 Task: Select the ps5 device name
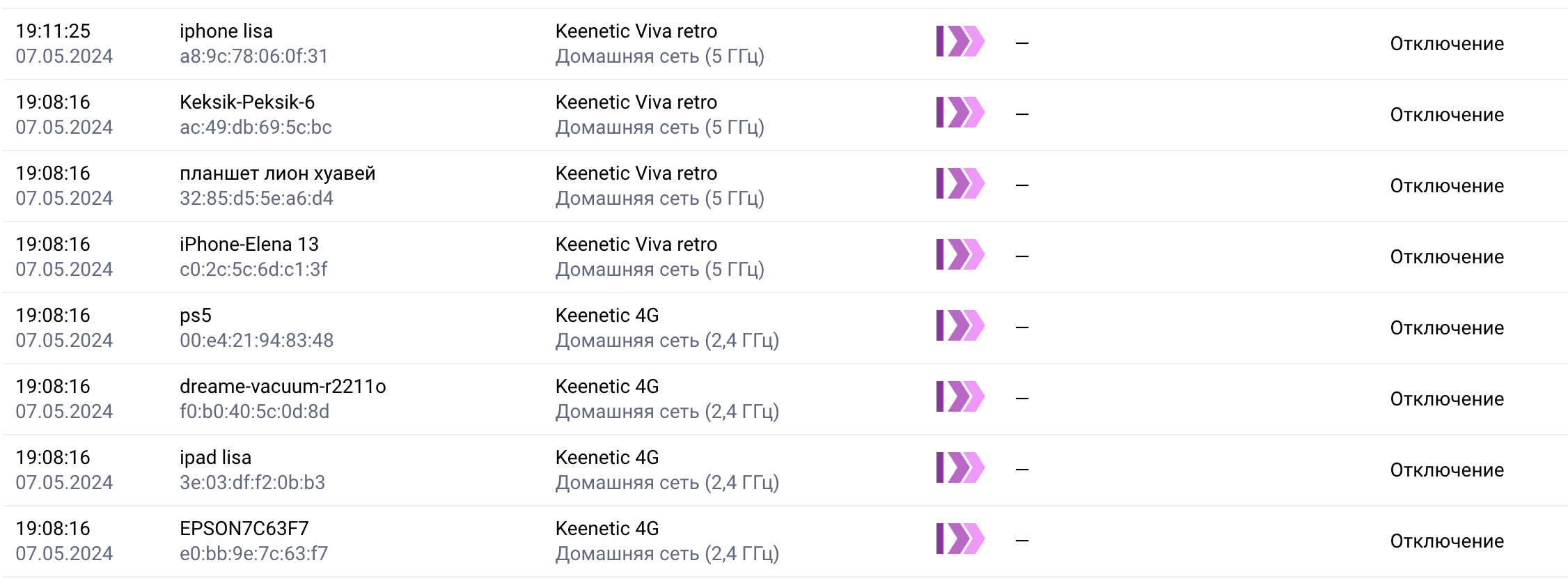point(196,316)
